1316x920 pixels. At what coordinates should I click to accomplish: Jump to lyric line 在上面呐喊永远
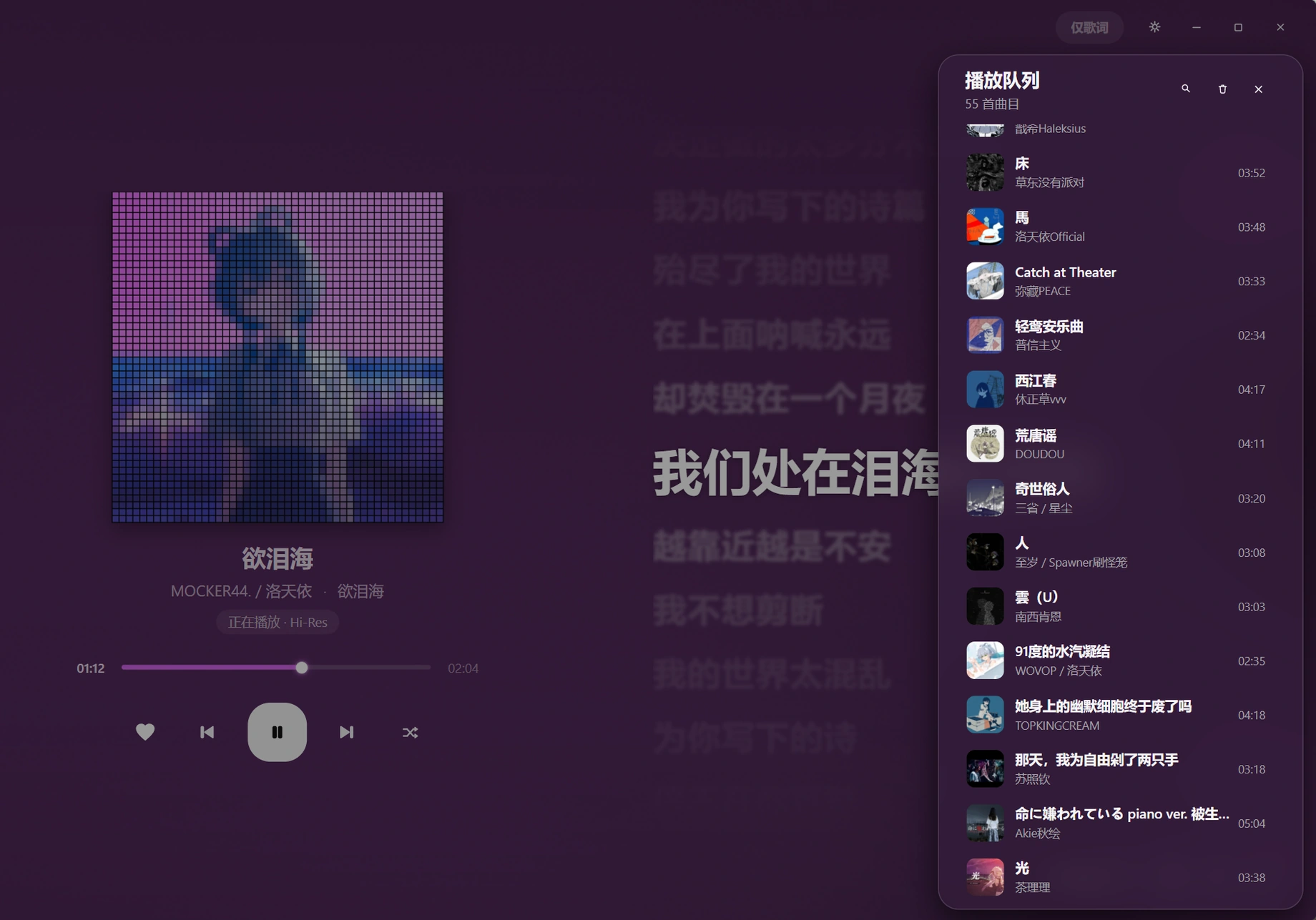[772, 335]
